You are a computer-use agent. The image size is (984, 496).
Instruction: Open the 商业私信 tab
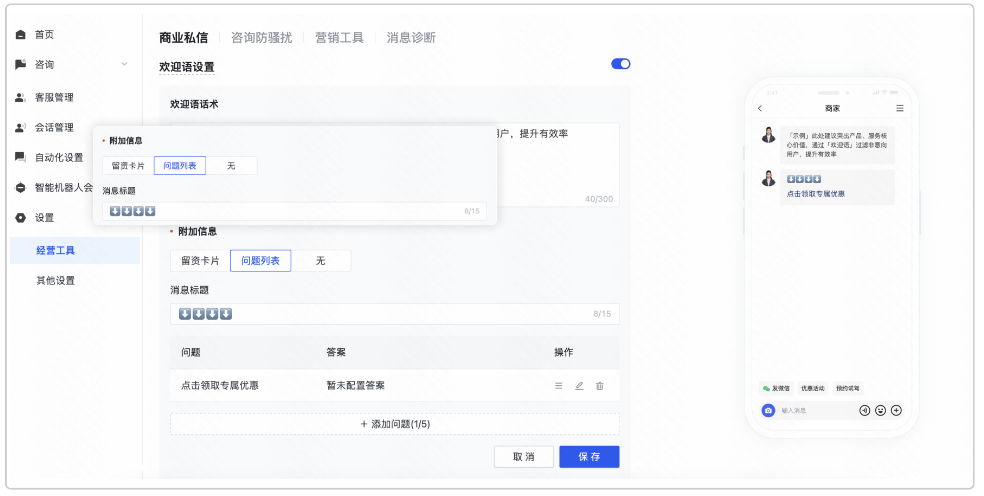pos(183,38)
